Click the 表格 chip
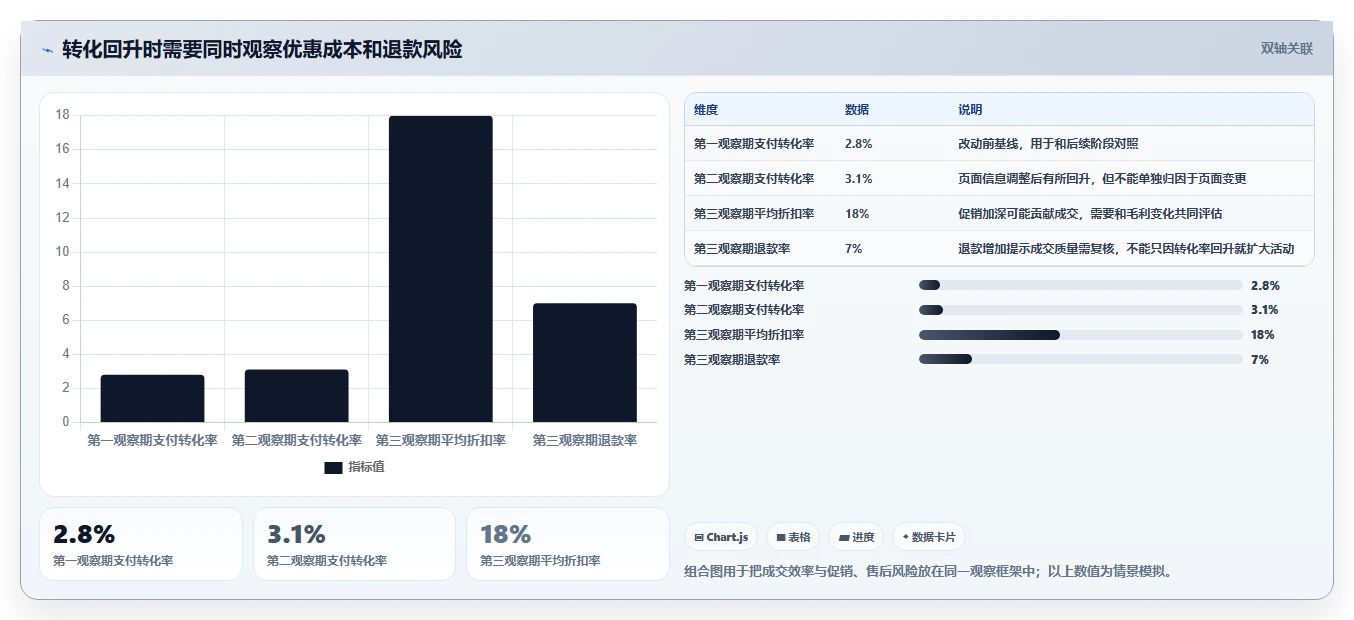The width and height of the screenshot is (1354, 620). pyautogui.click(x=793, y=537)
